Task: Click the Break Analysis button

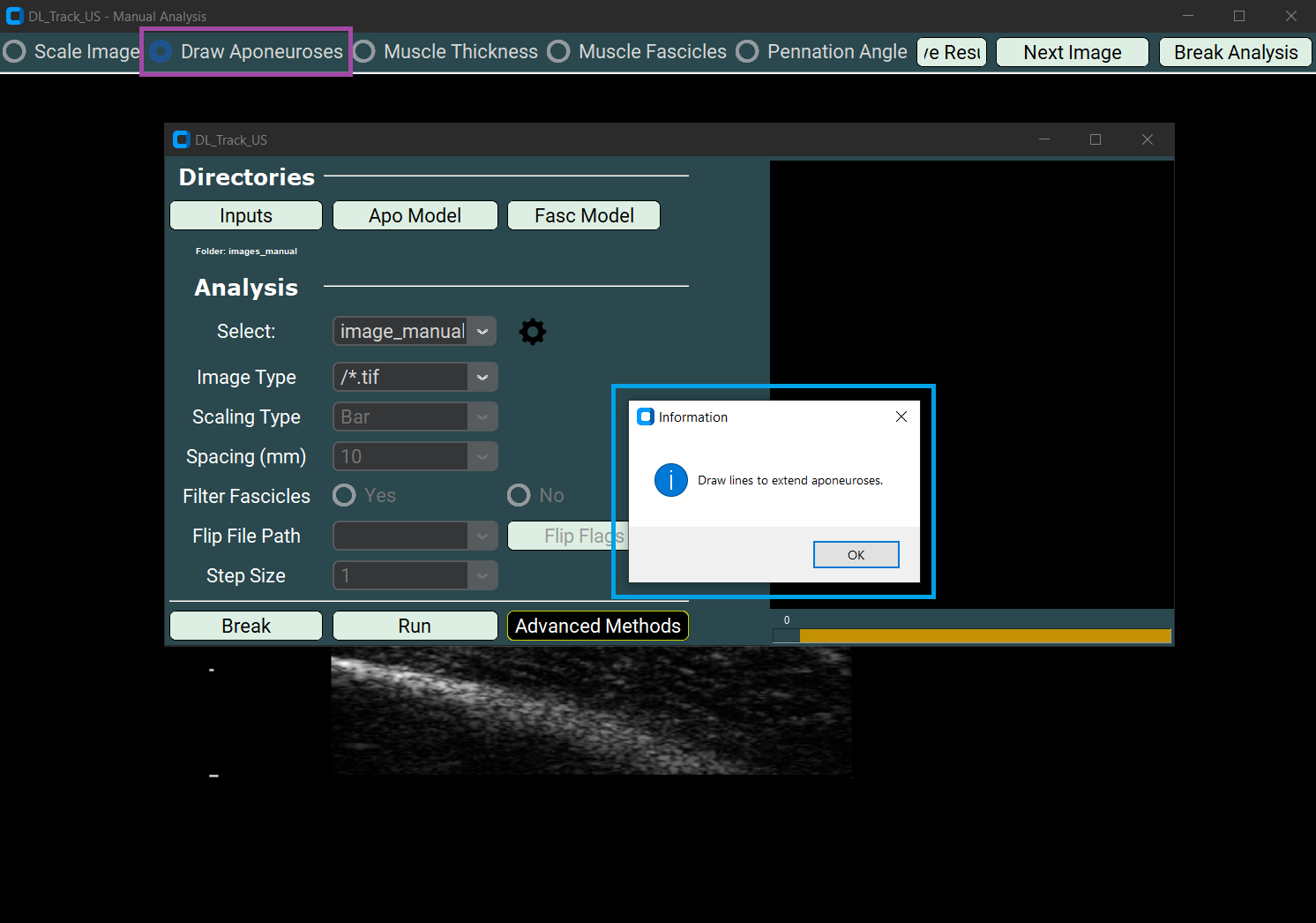Action: point(1235,52)
